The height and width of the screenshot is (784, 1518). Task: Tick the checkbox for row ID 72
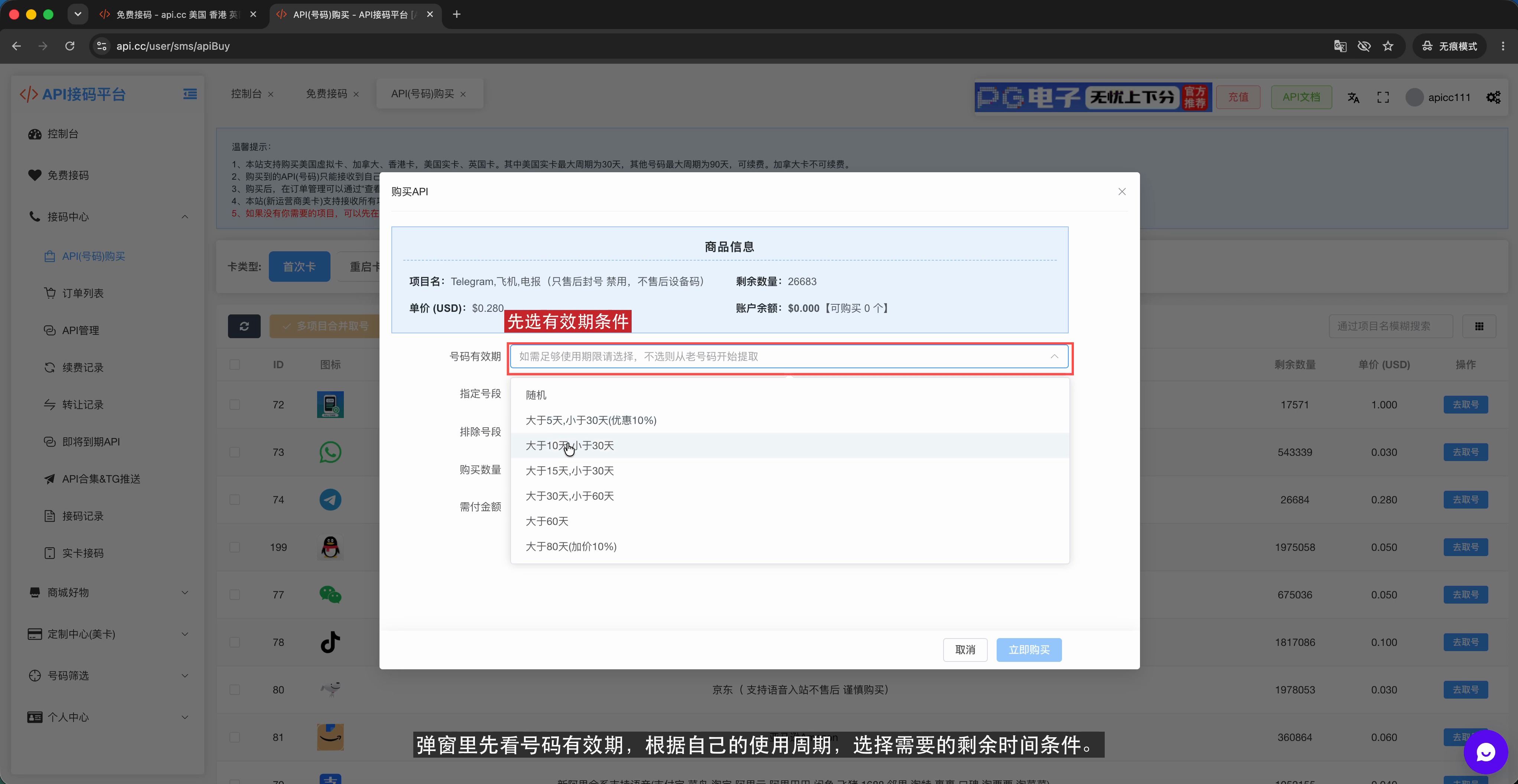pos(235,405)
